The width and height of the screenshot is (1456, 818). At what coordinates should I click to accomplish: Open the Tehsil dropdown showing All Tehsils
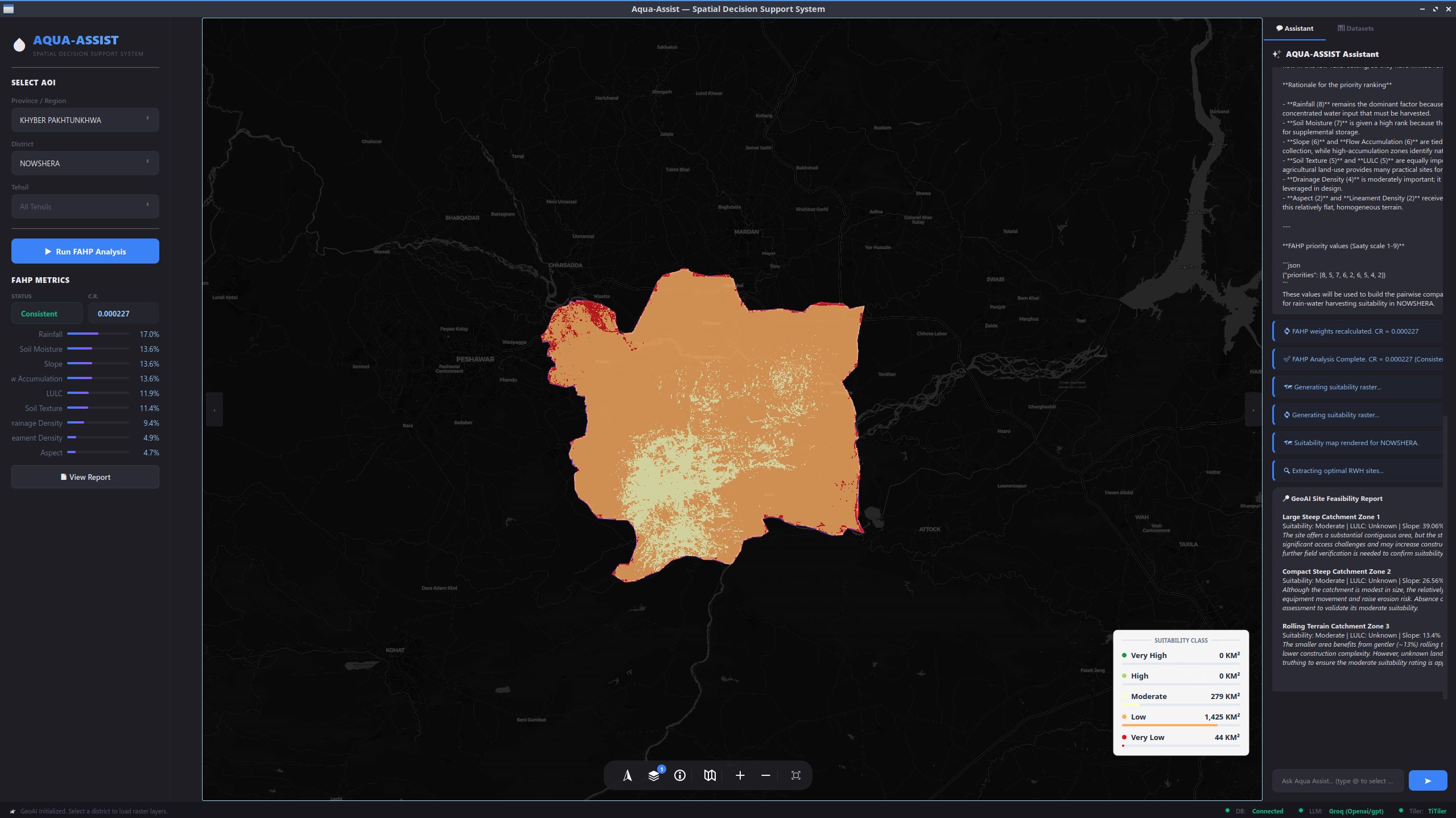[85, 206]
